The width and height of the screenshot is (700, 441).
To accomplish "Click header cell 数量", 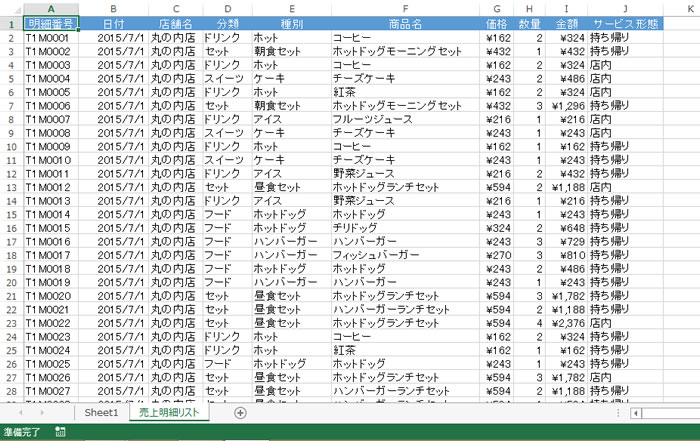I will point(529,24).
